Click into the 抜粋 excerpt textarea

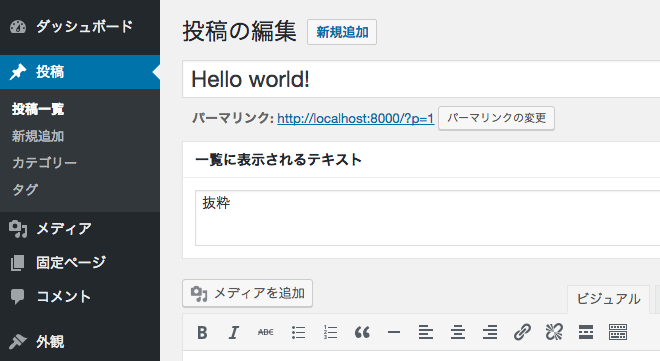pos(427,218)
